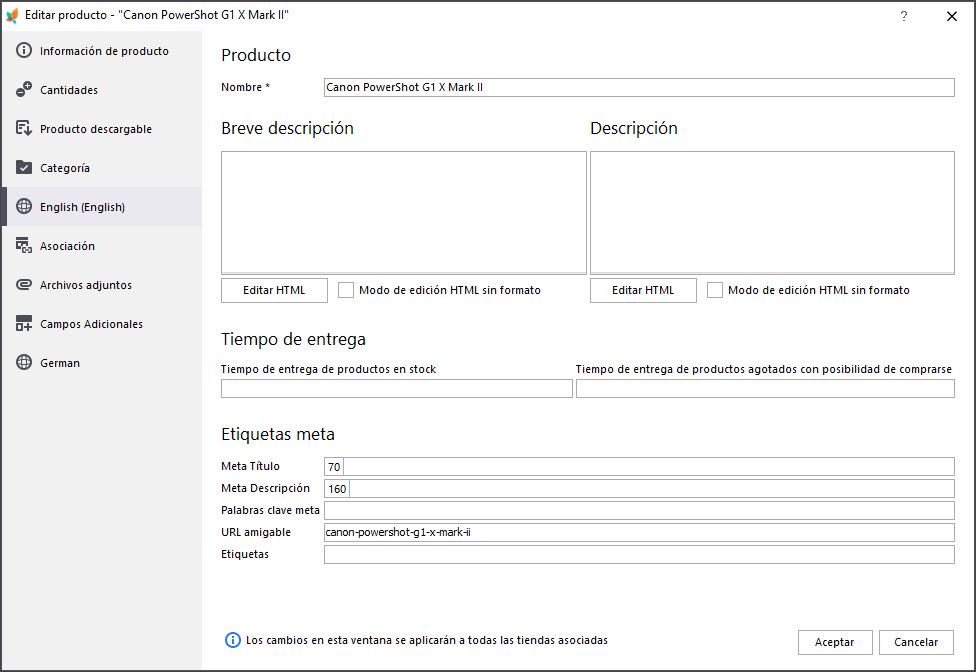Click the in-stock delivery time field
Screen dimensions: 976x672
[x=396, y=388]
